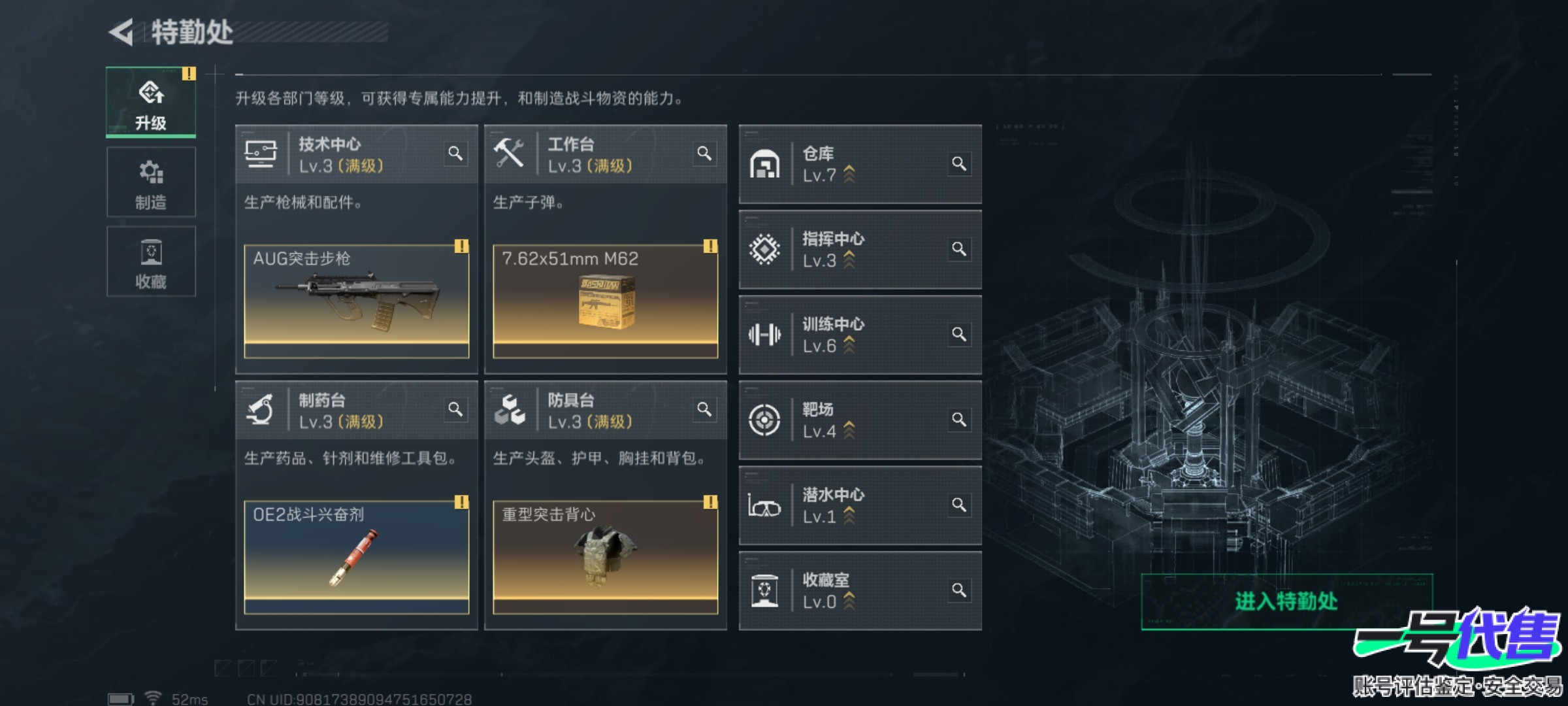1568x706 pixels.
Task: Click upgrade arrows next to 仓库 Lv.7
Action: pos(849,175)
